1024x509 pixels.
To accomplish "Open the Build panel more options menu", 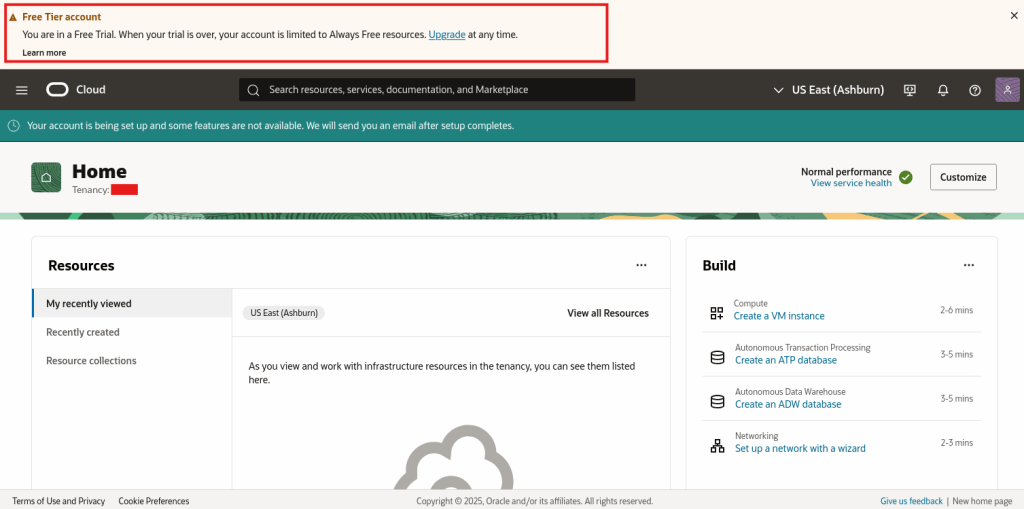I will pyautogui.click(x=968, y=265).
